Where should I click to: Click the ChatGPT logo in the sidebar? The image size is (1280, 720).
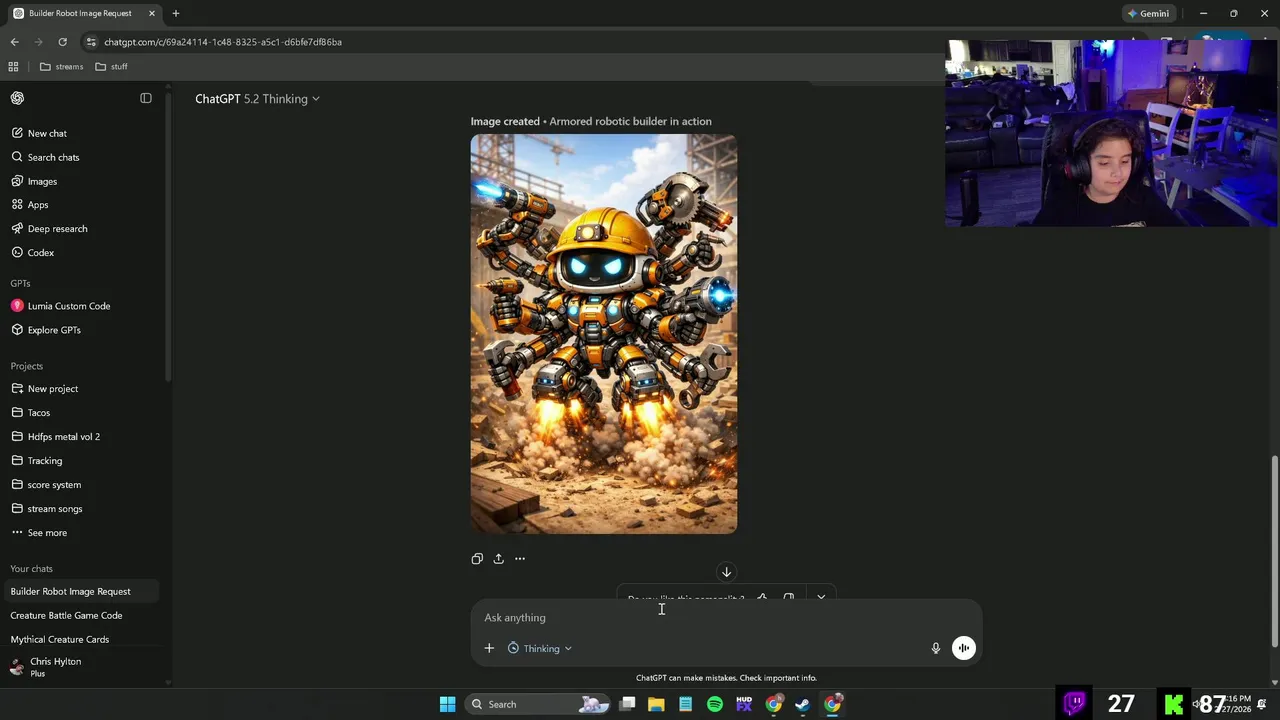(x=17, y=98)
